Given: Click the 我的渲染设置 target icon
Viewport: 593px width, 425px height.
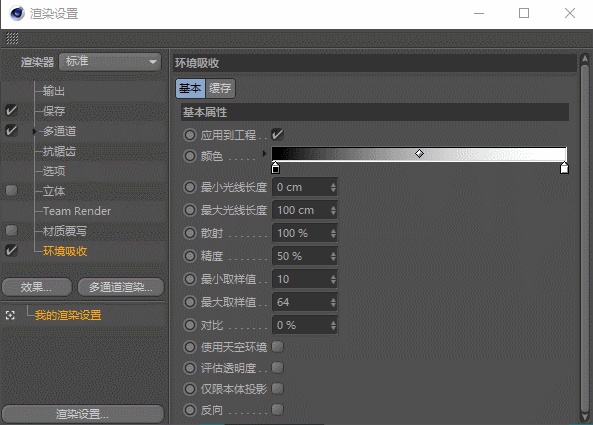Looking at the screenshot, I should (x=10, y=315).
